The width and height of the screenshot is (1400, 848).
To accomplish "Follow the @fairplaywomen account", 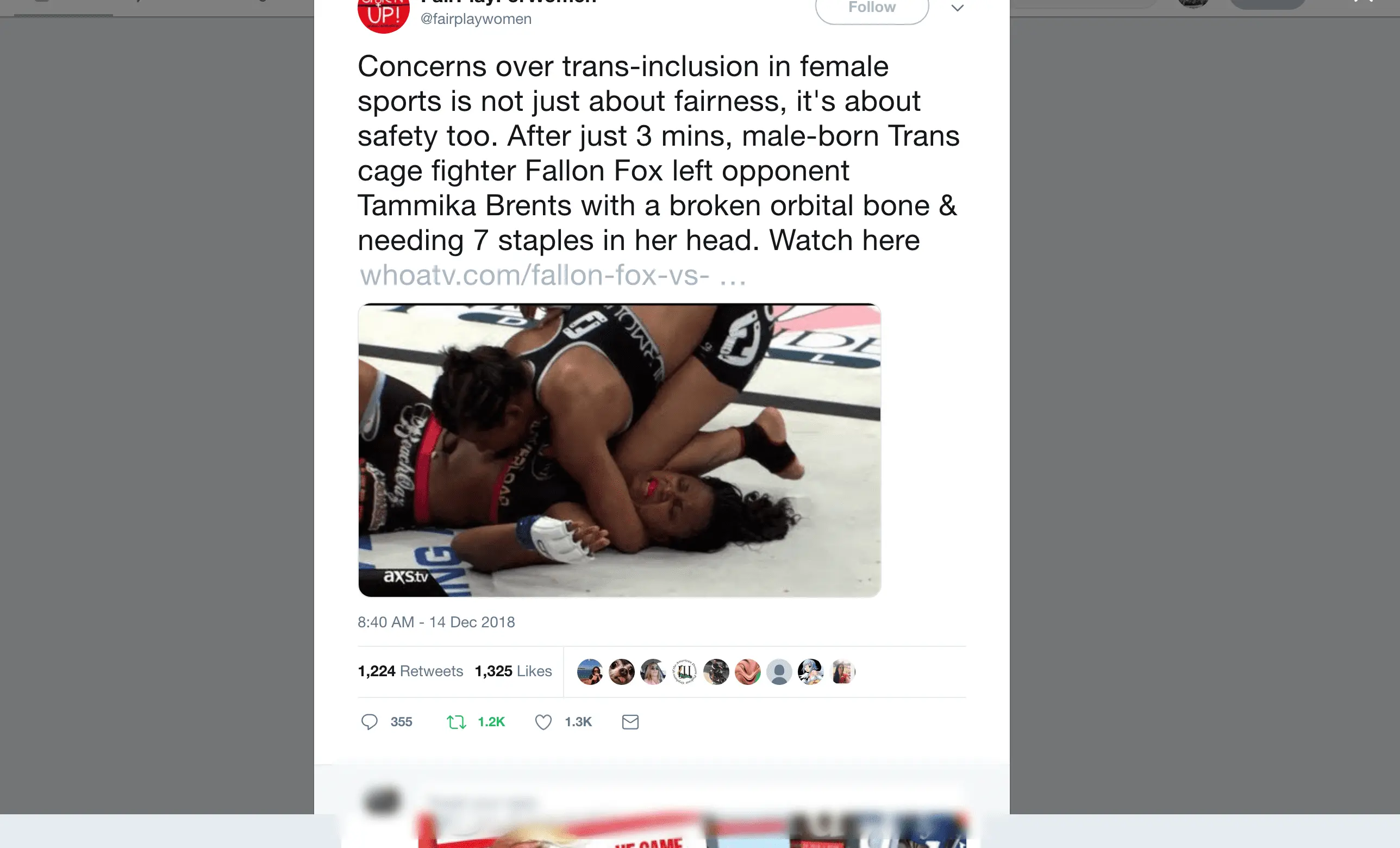I will point(872,8).
